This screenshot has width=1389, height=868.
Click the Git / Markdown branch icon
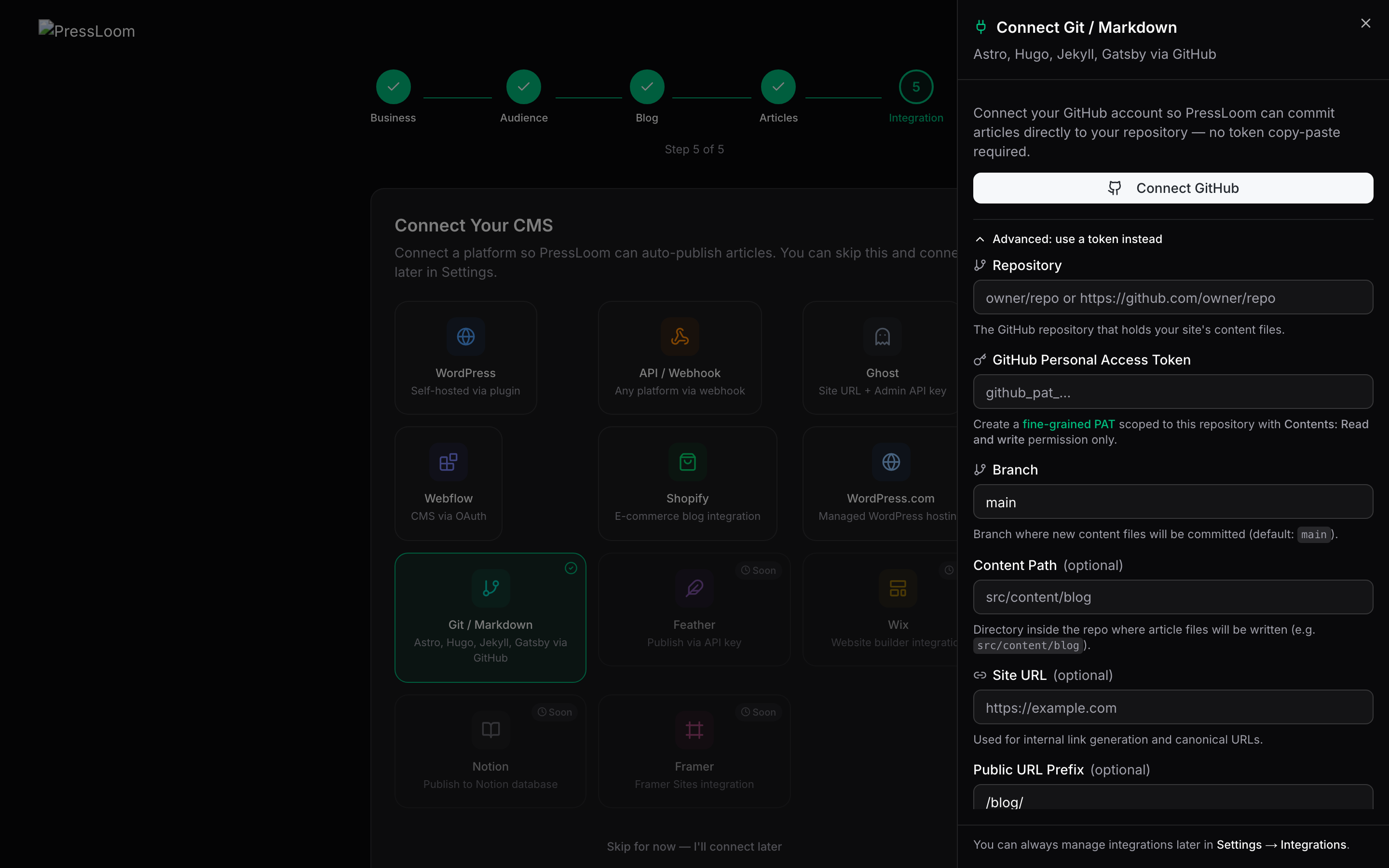coord(491,588)
